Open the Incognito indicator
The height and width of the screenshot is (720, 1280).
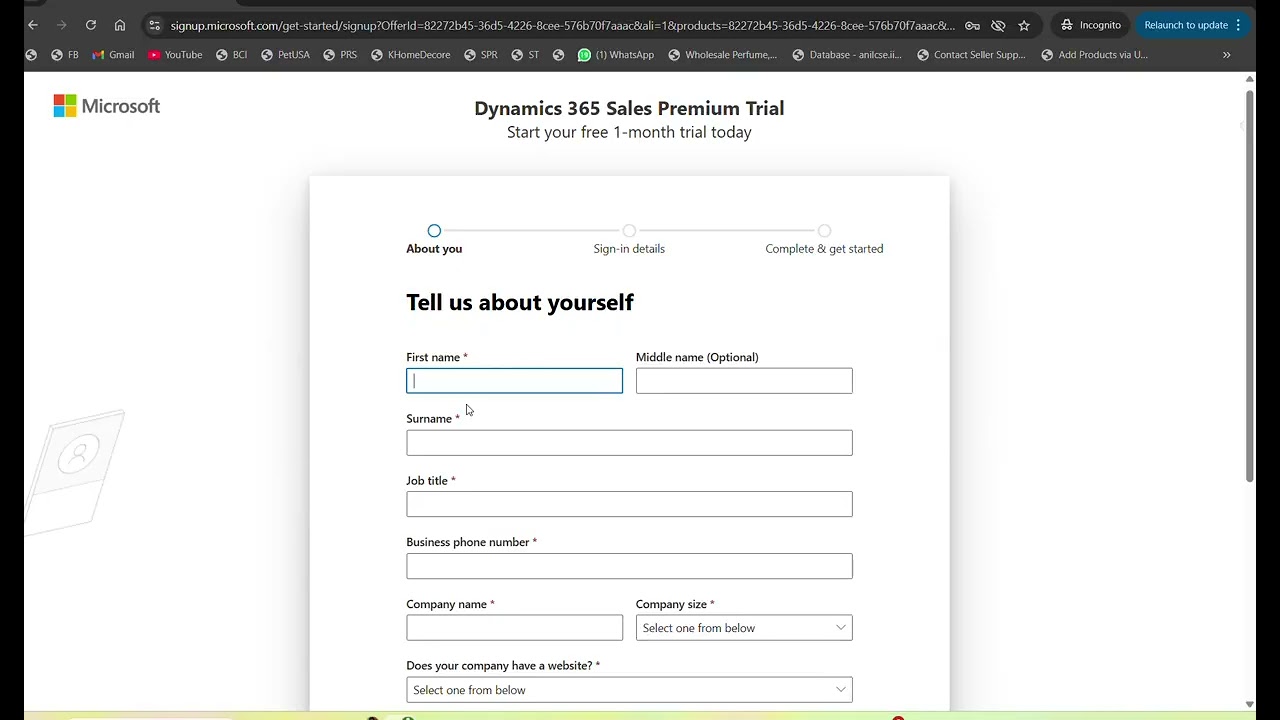pos(1091,25)
